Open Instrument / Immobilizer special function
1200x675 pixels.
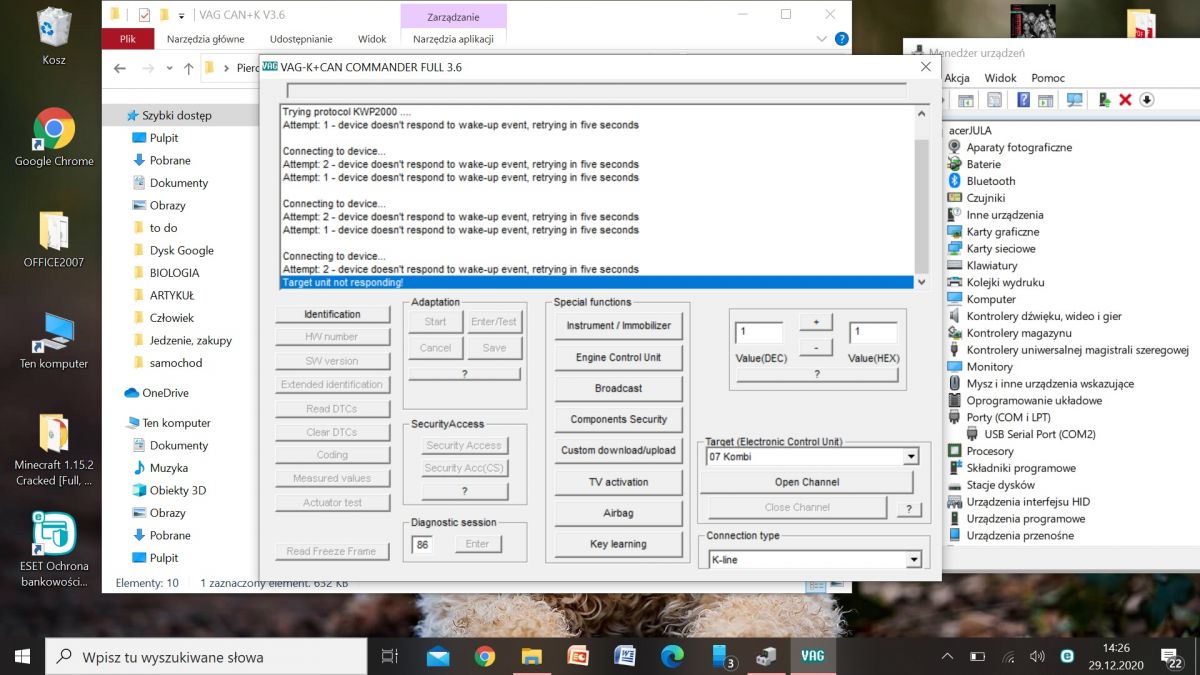point(618,326)
